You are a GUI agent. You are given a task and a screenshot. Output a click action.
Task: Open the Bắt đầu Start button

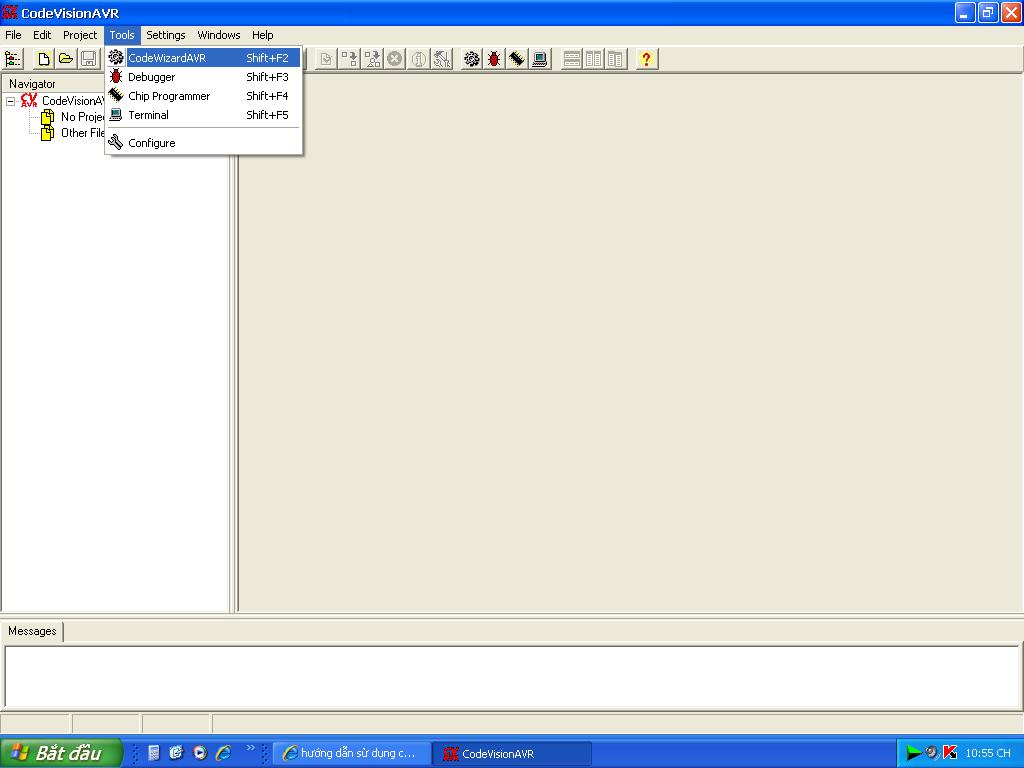[x=61, y=753]
